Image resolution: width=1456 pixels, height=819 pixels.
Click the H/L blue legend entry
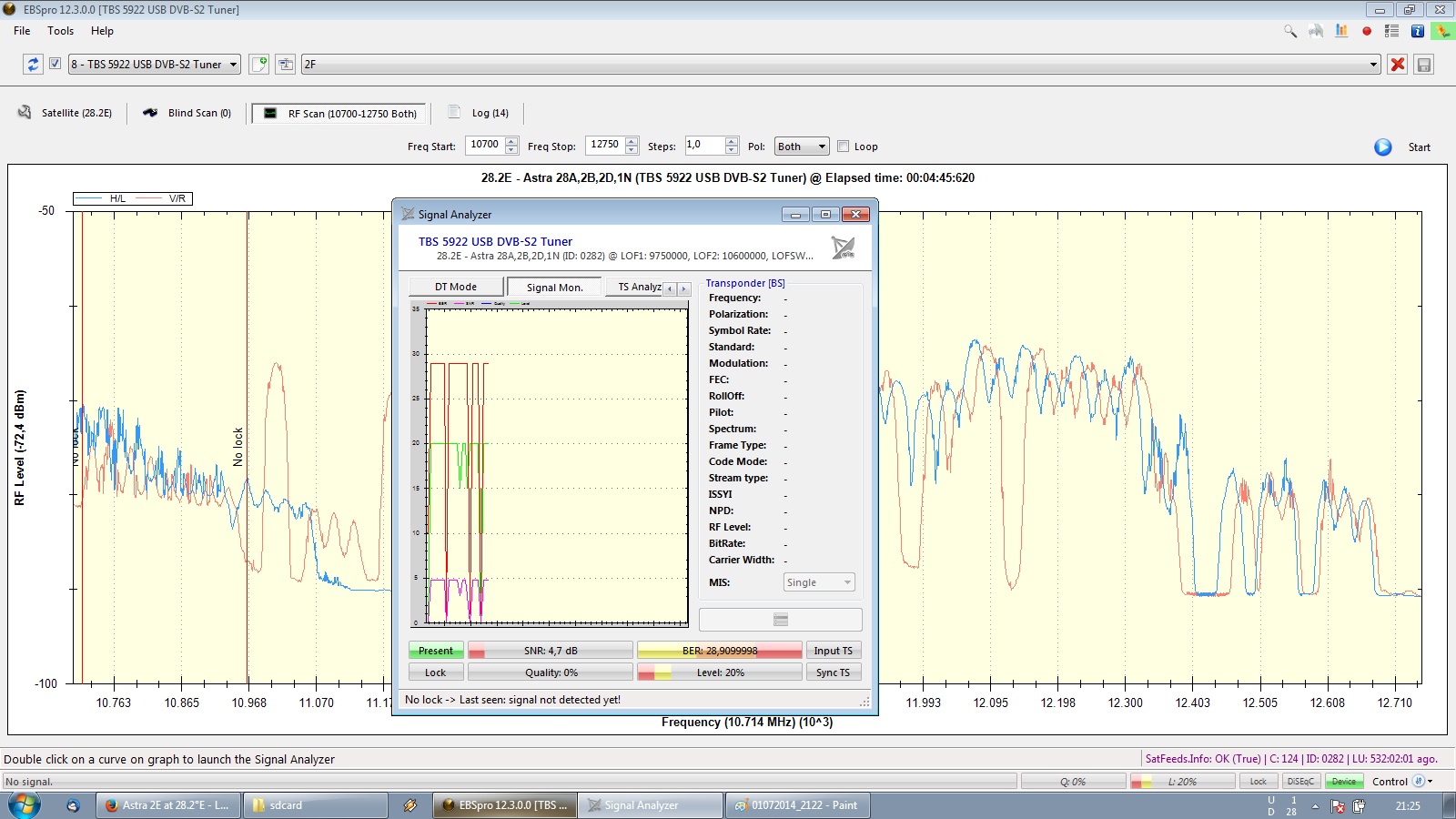coord(100,198)
